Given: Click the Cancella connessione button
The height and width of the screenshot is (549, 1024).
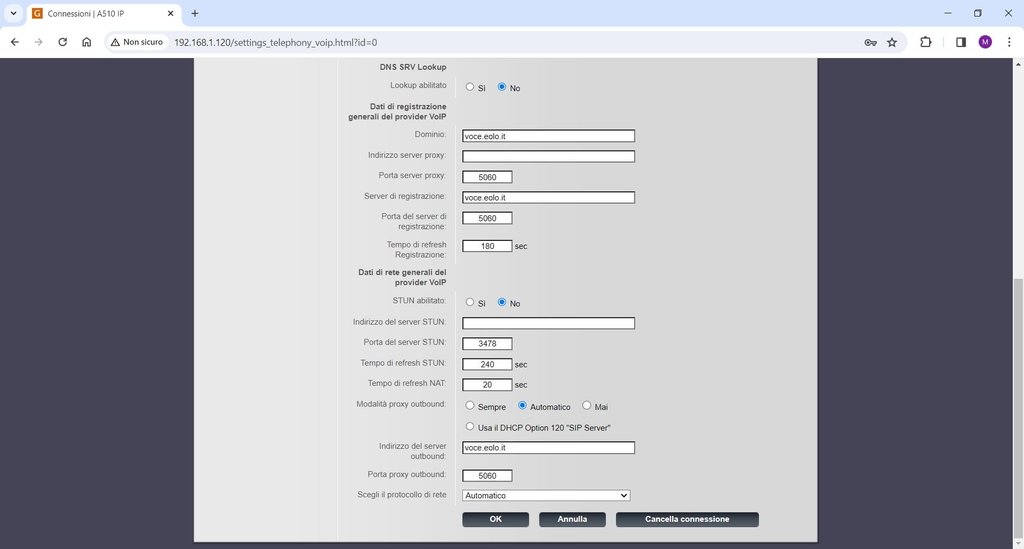Looking at the screenshot, I should [687, 520].
